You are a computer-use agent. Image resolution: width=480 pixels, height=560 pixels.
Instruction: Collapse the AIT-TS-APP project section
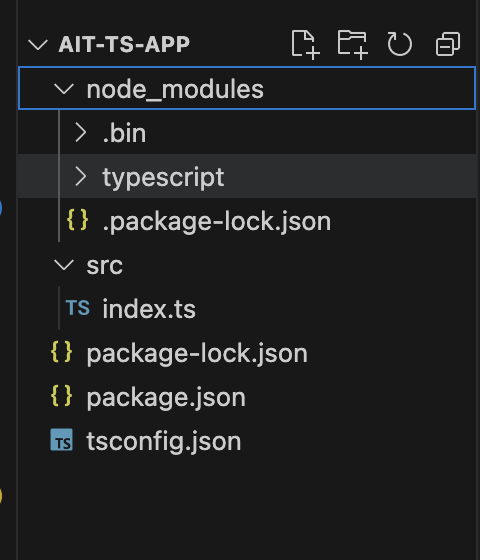[x=38, y=45]
